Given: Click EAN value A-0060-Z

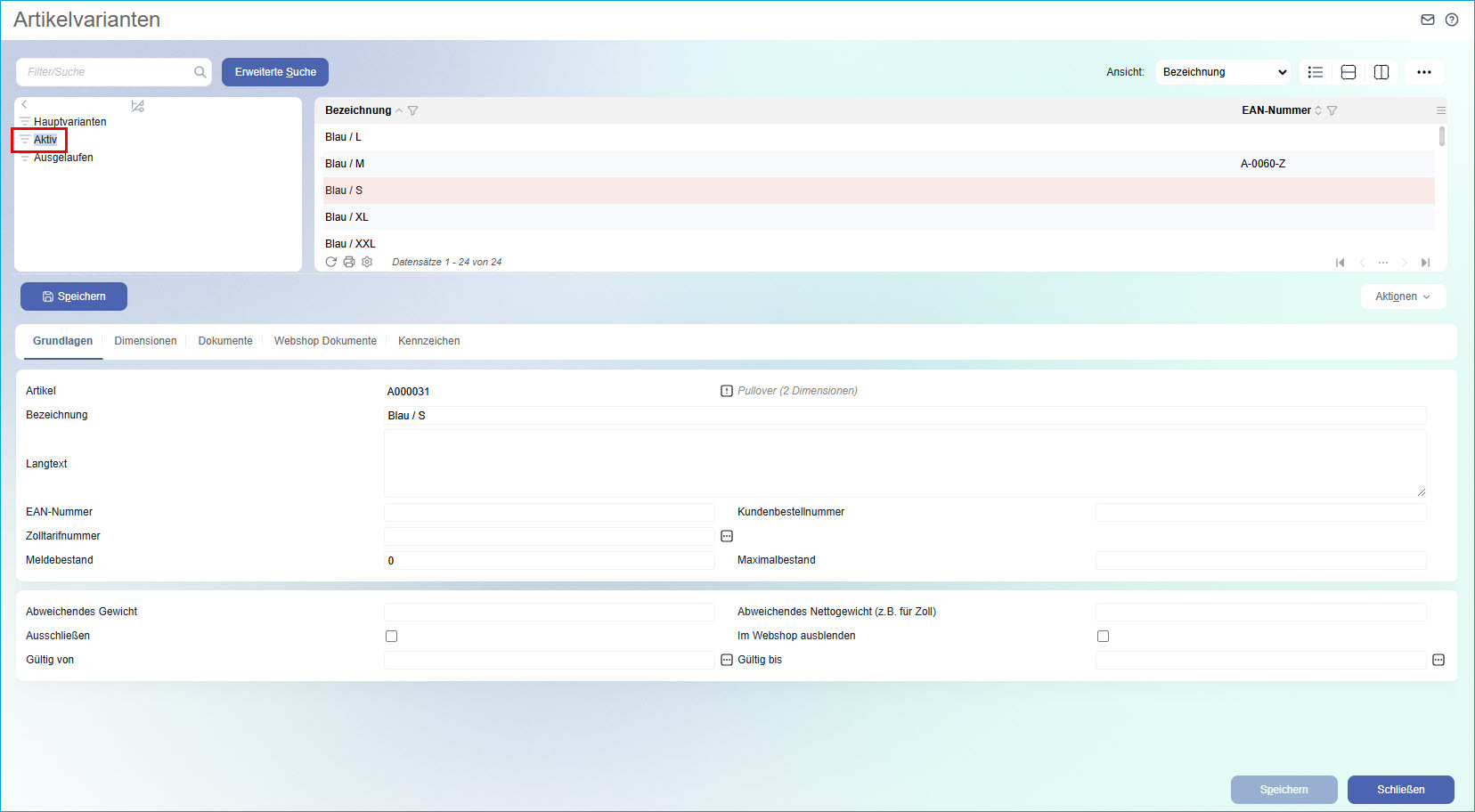Looking at the screenshot, I should click(1263, 164).
